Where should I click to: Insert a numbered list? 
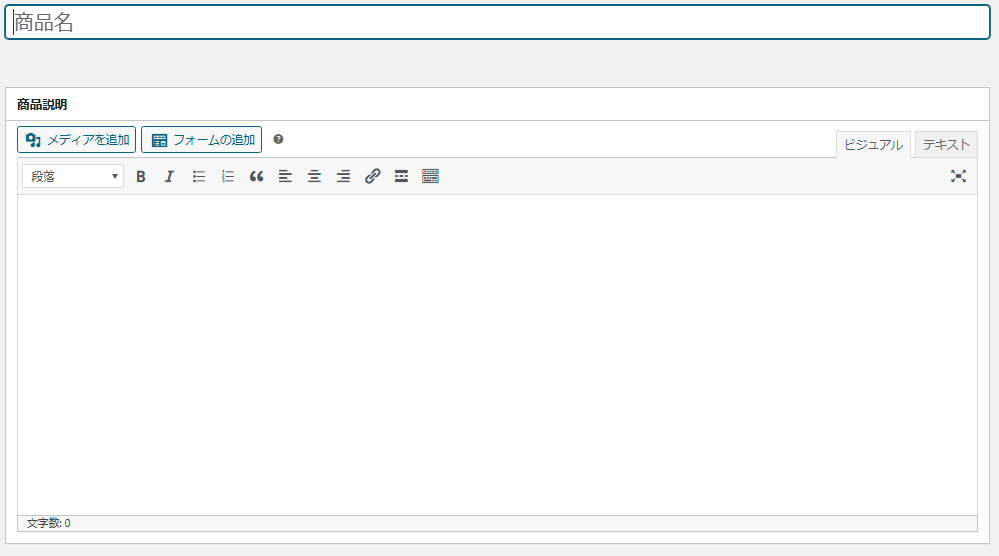click(x=227, y=177)
